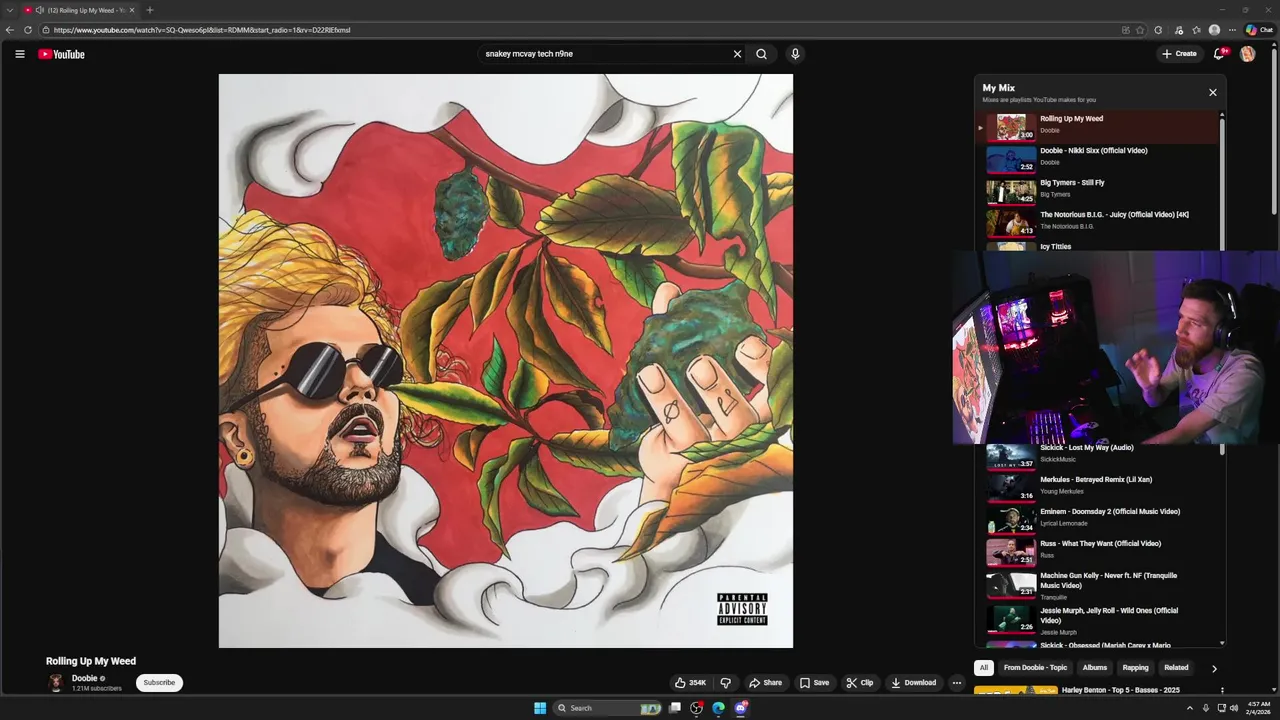
Task: Expand the tab search dropdown arrow
Action: [x=10, y=10]
